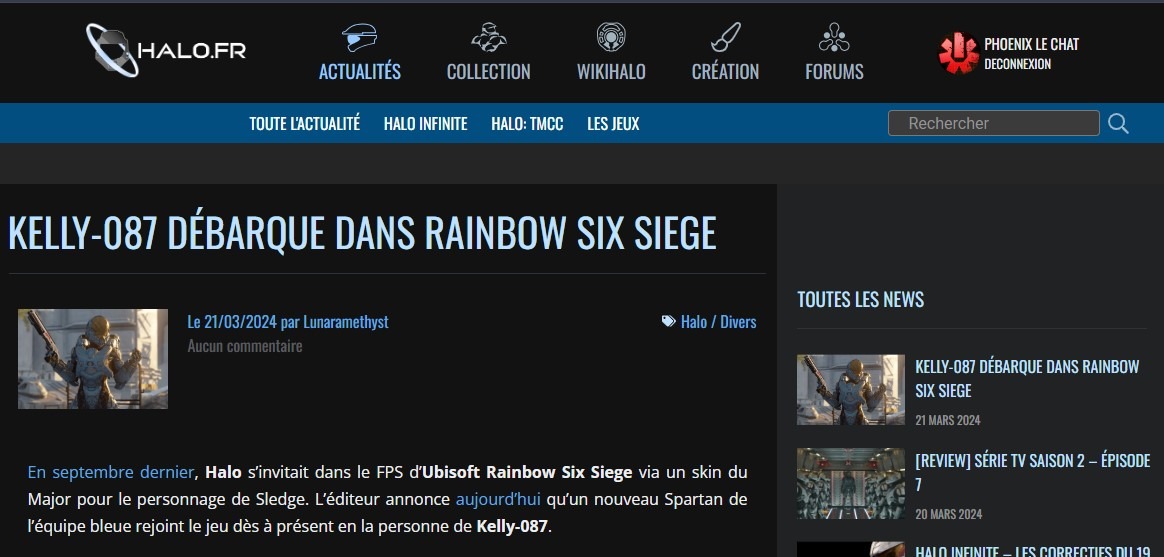Open the Kelly-087 article thumbnail in sidebar

pos(851,390)
